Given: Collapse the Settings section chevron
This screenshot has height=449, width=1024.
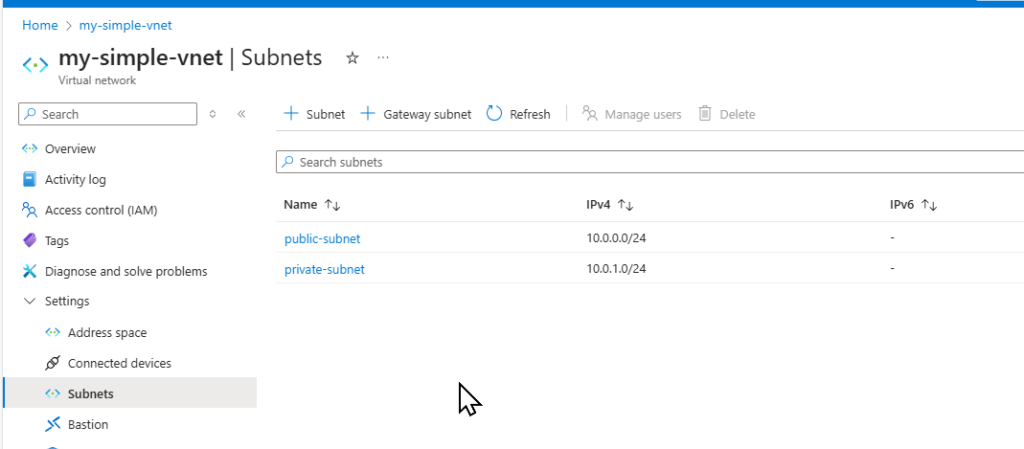Looking at the screenshot, I should point(29,302).
